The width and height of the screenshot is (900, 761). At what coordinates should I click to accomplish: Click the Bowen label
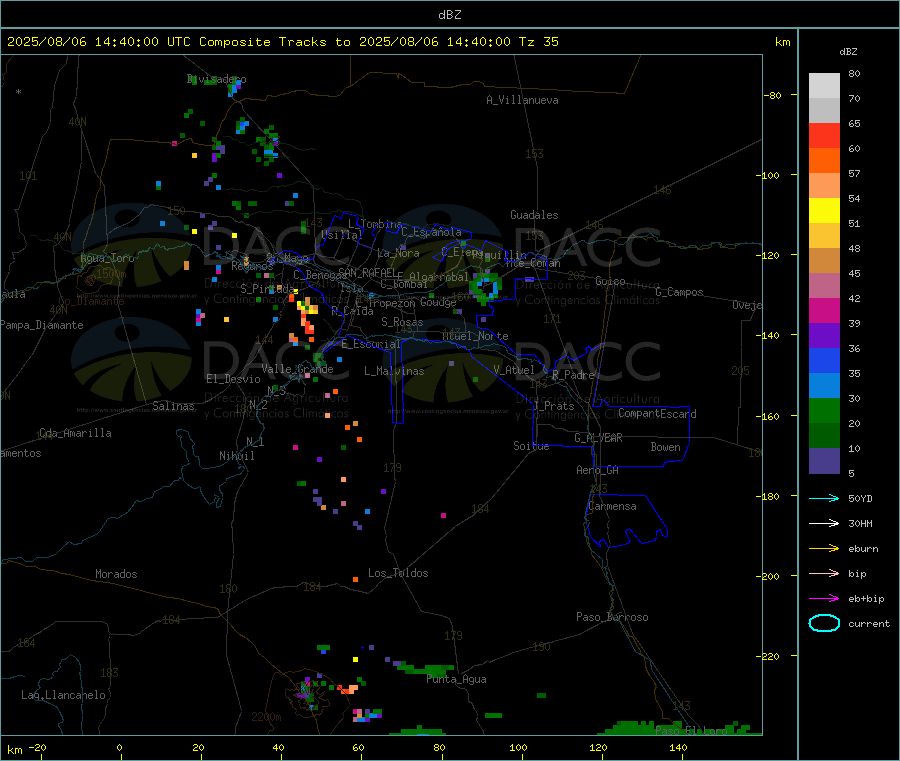point(665,447)
